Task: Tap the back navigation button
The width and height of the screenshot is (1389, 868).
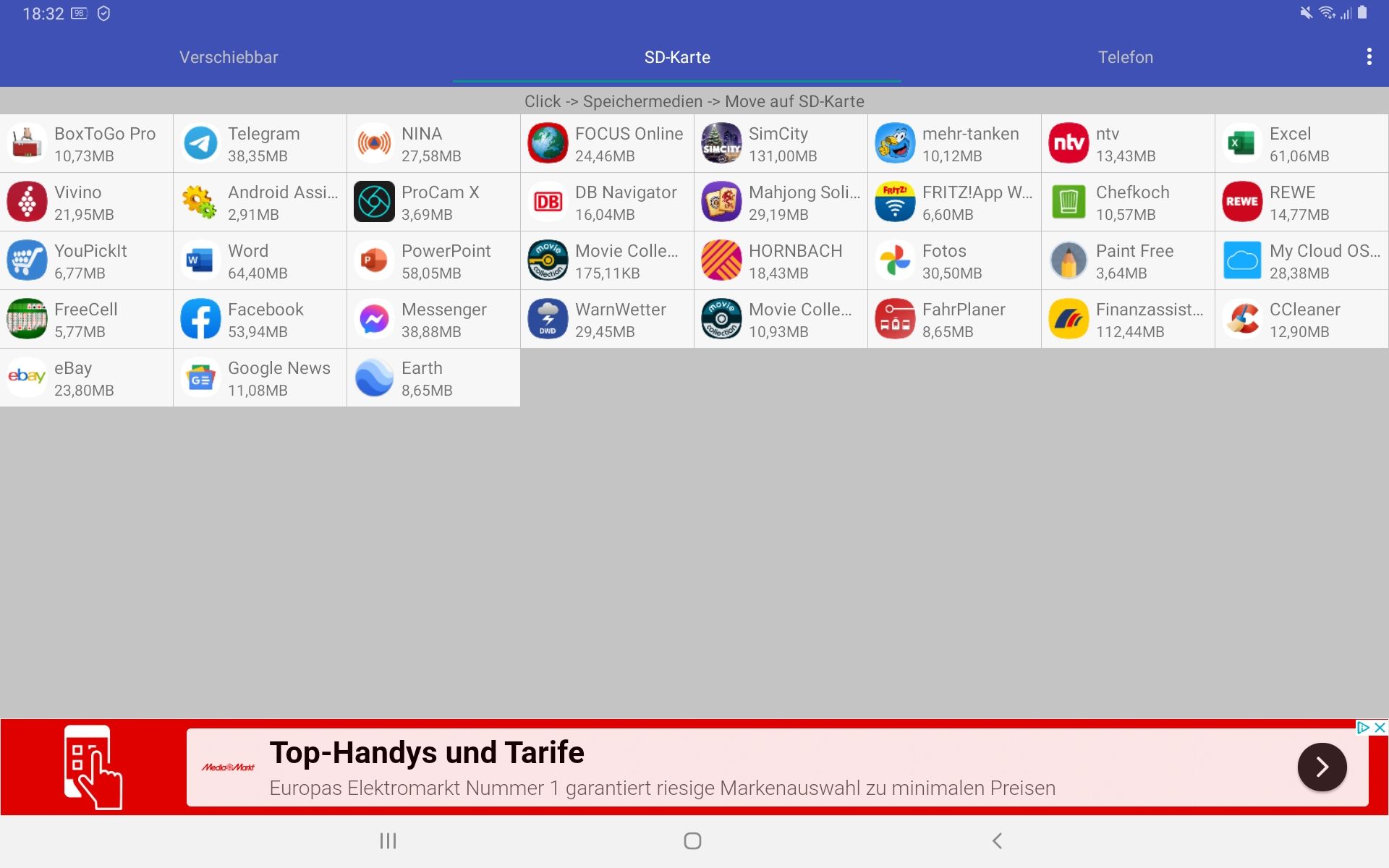Action: [997, 841]
